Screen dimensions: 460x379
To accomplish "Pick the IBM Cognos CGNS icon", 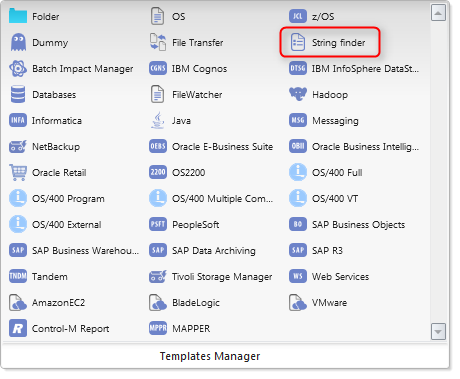I will (x=158, y=68).
